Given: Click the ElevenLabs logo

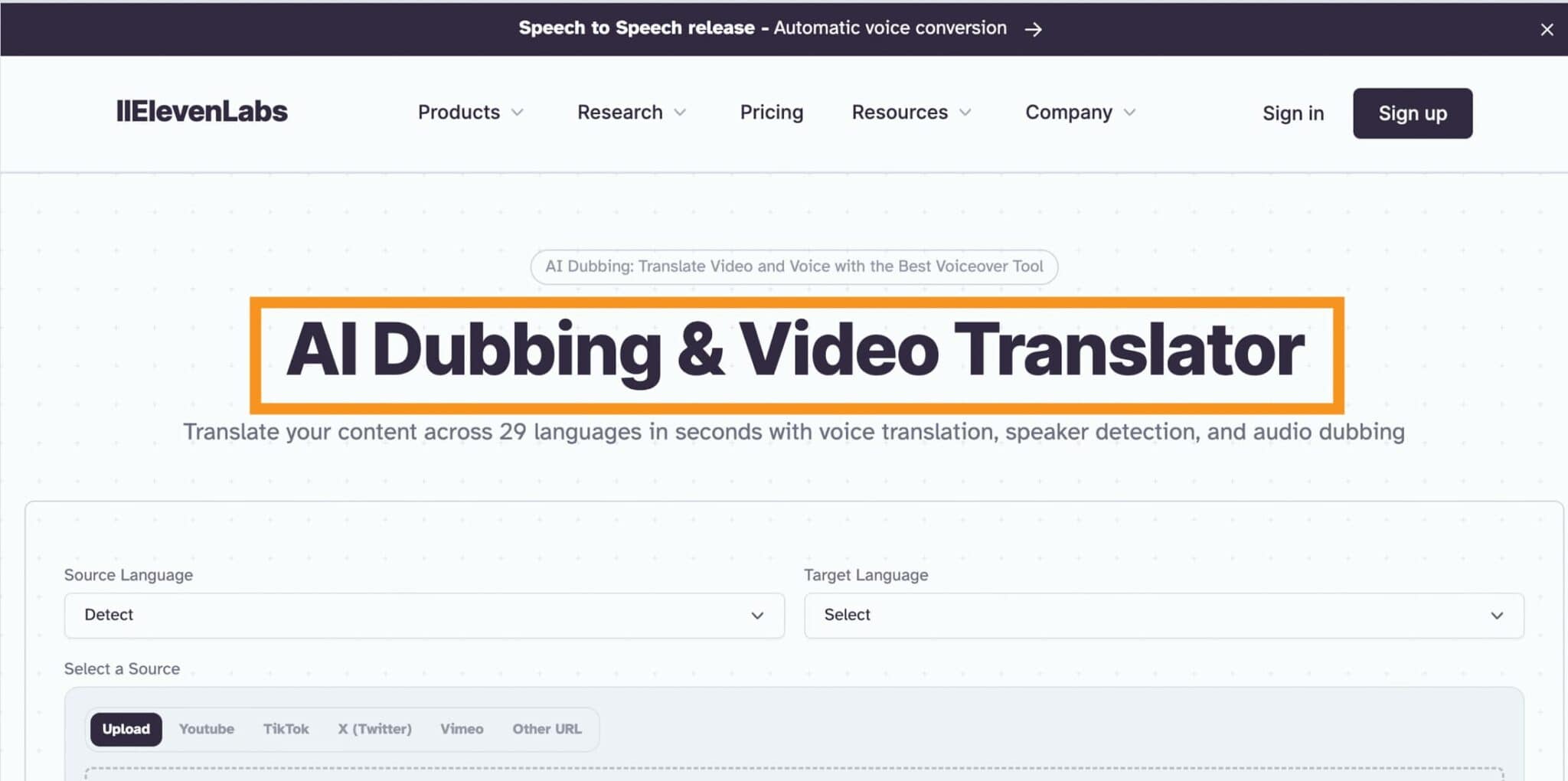Looking at the screenshot, I should click(202, 112).
